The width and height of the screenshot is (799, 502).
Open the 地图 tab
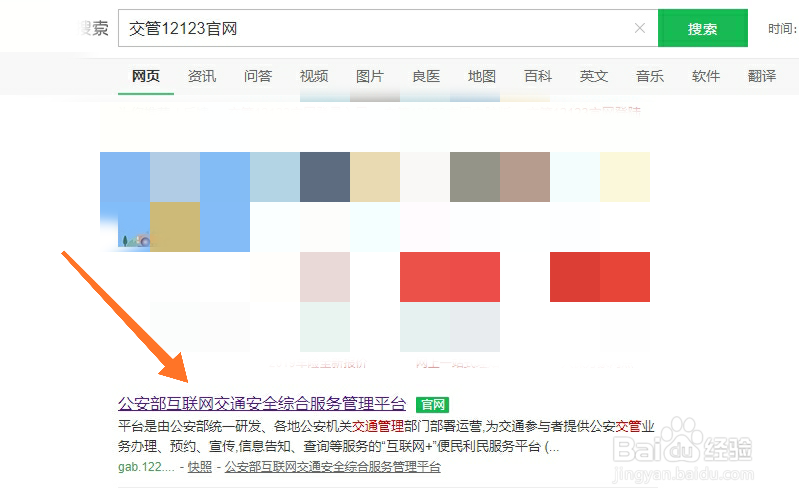(x=482, y=76)
